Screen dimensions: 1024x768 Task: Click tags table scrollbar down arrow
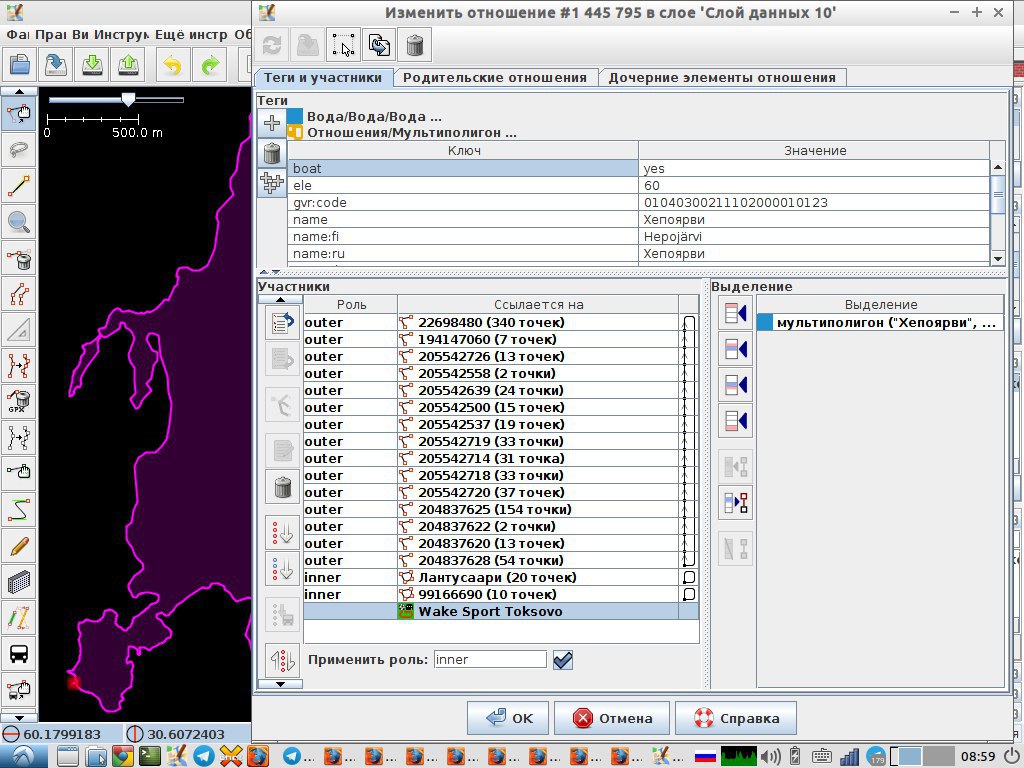(998, 259)
